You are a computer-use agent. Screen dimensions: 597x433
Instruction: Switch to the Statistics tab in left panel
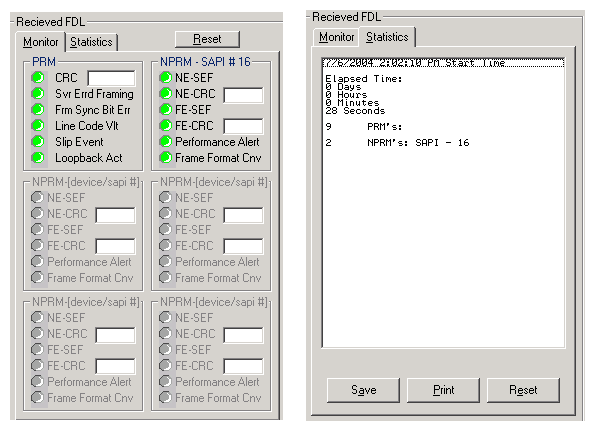pyautogui.click(x=91, y=42)
